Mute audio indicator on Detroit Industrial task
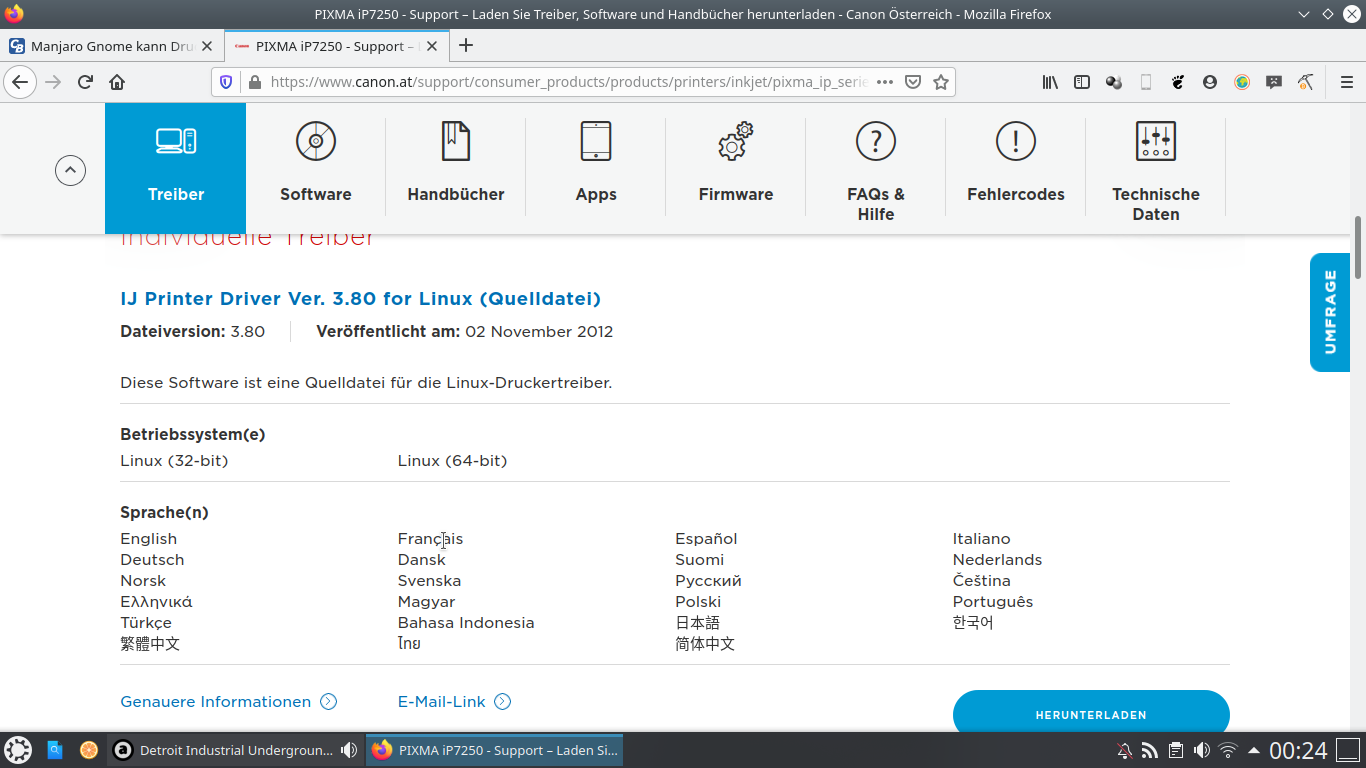The height and width of the screenshot is (768, 1366). click(349, 750)
